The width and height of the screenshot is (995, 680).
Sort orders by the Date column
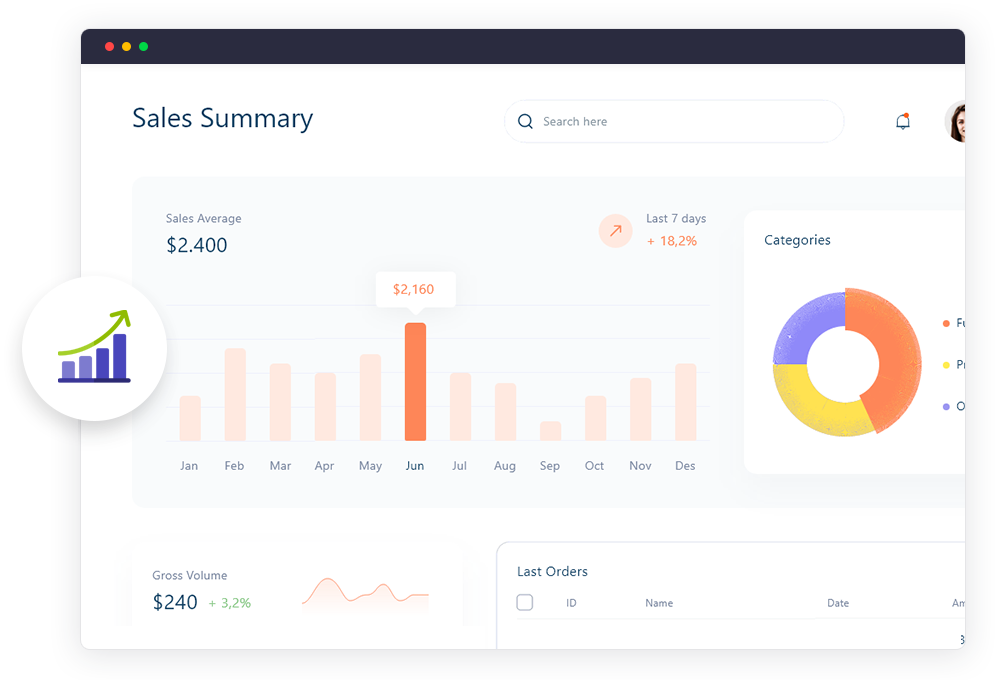point(838,603)
